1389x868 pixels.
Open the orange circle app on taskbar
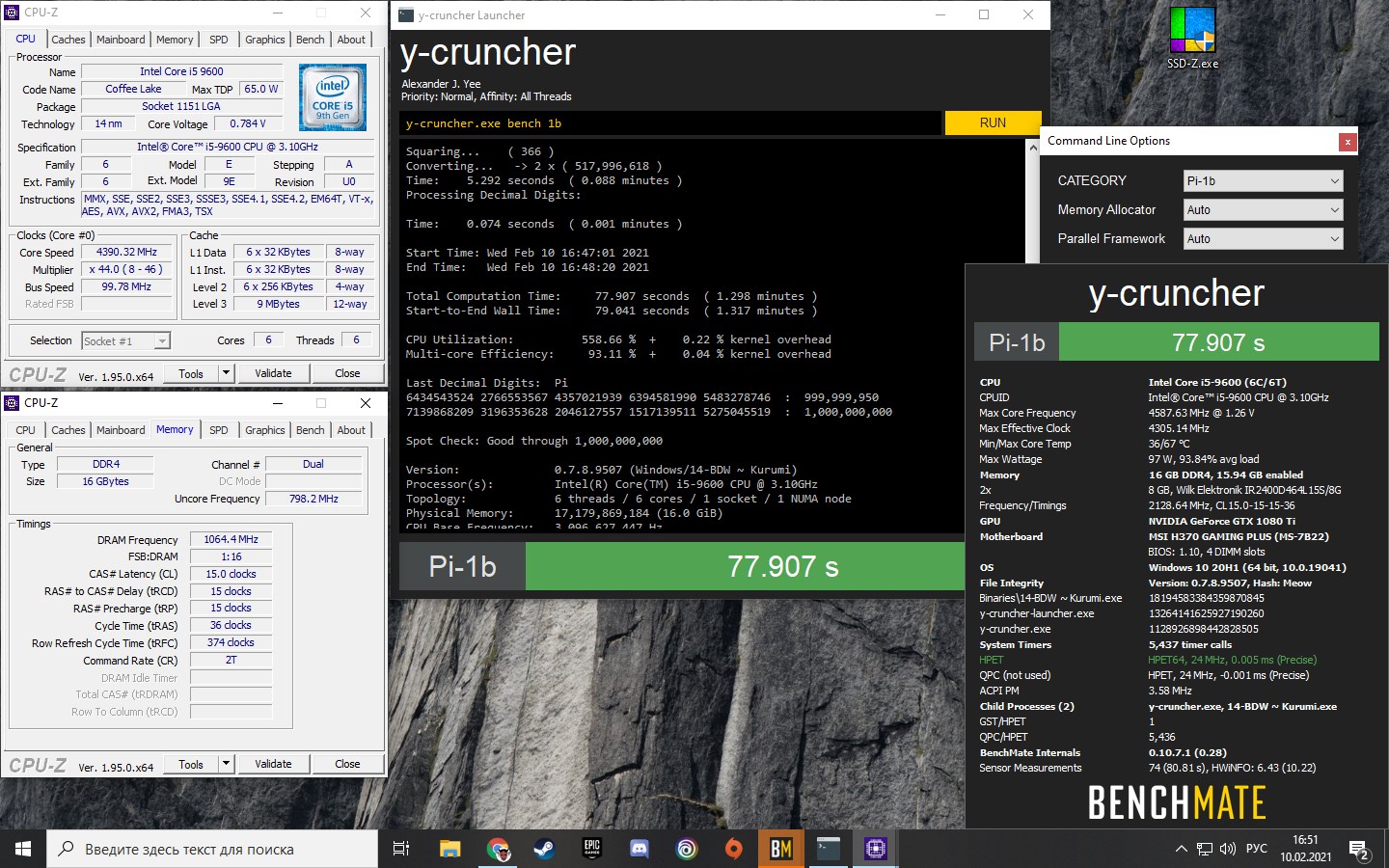click(734, 849)
